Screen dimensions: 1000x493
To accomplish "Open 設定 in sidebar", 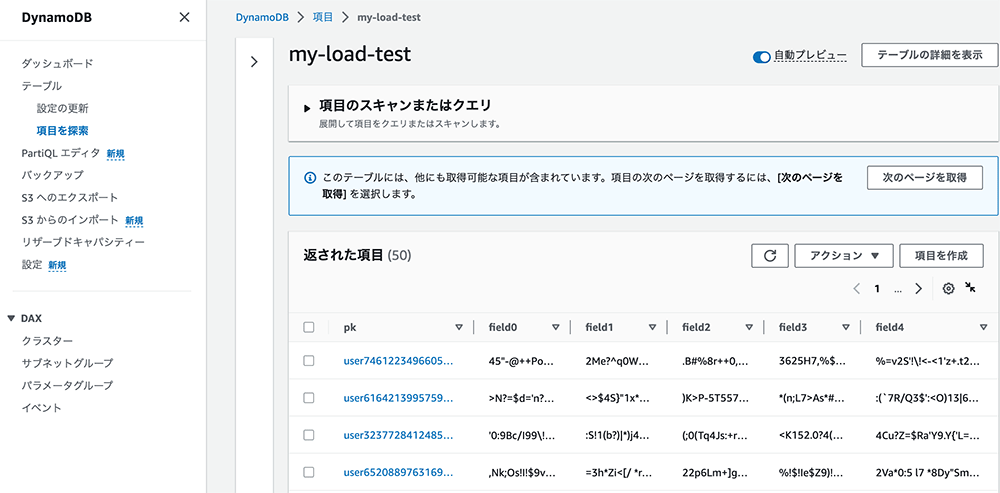I will pos(32,265).
